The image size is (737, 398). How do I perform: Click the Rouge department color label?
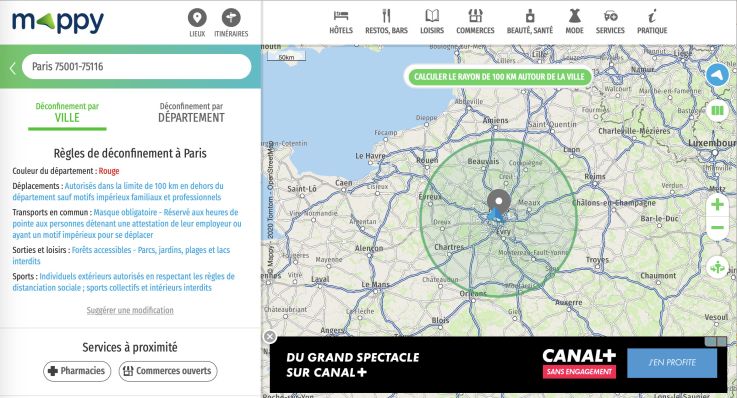[x=109, y=171]
